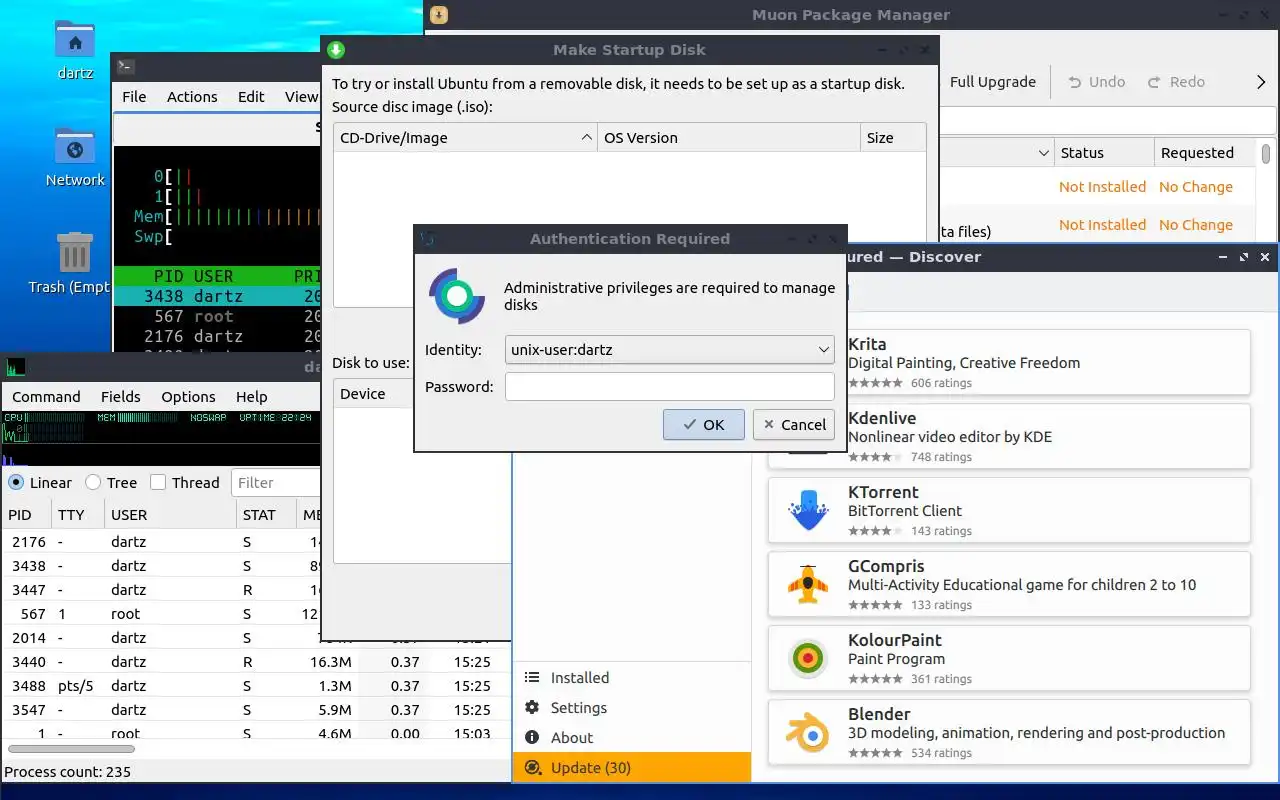Click the terminal window title bar icon
This screenshot has height=800, width=1280.
click(x=125, y=67)
